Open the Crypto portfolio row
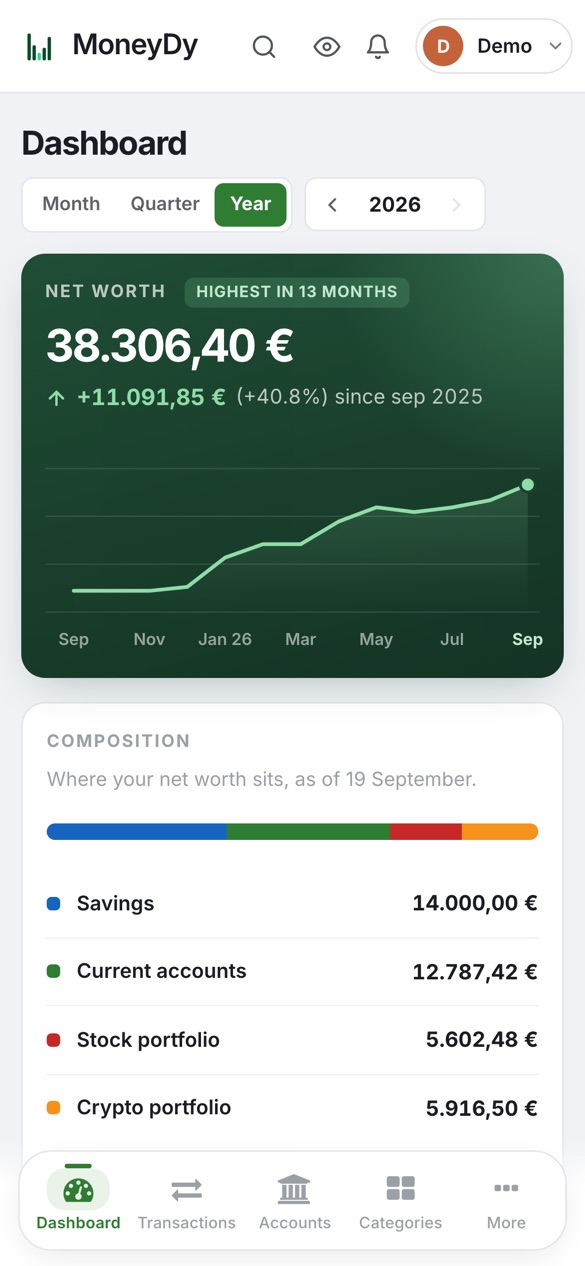The width and height of the screenshot is (585, 1266). (292, 1108)
